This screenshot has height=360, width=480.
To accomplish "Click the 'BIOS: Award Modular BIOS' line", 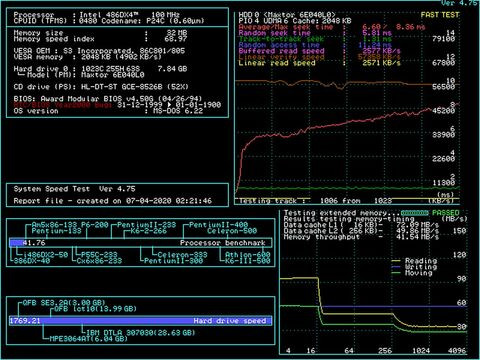I will point(109,99).
